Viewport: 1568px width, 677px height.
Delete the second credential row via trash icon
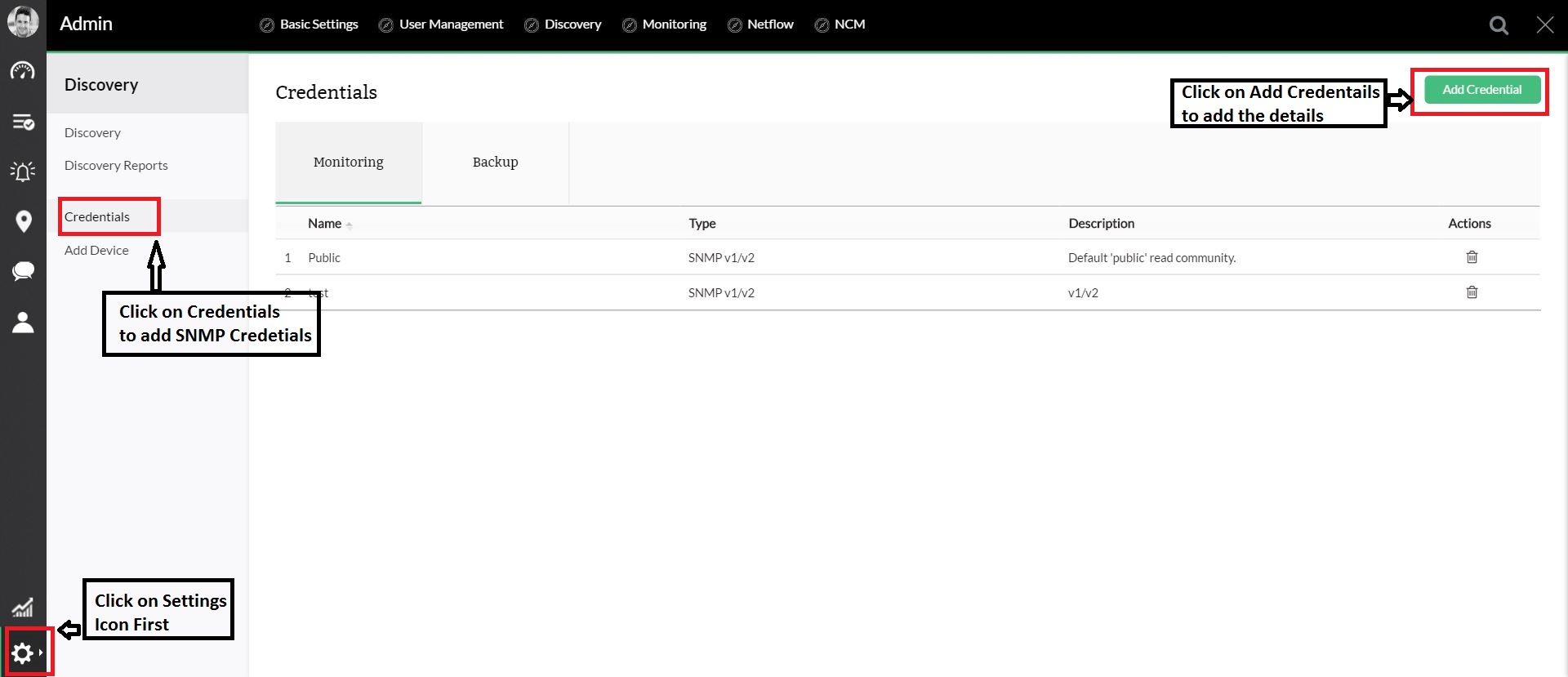coord(1472,292)
